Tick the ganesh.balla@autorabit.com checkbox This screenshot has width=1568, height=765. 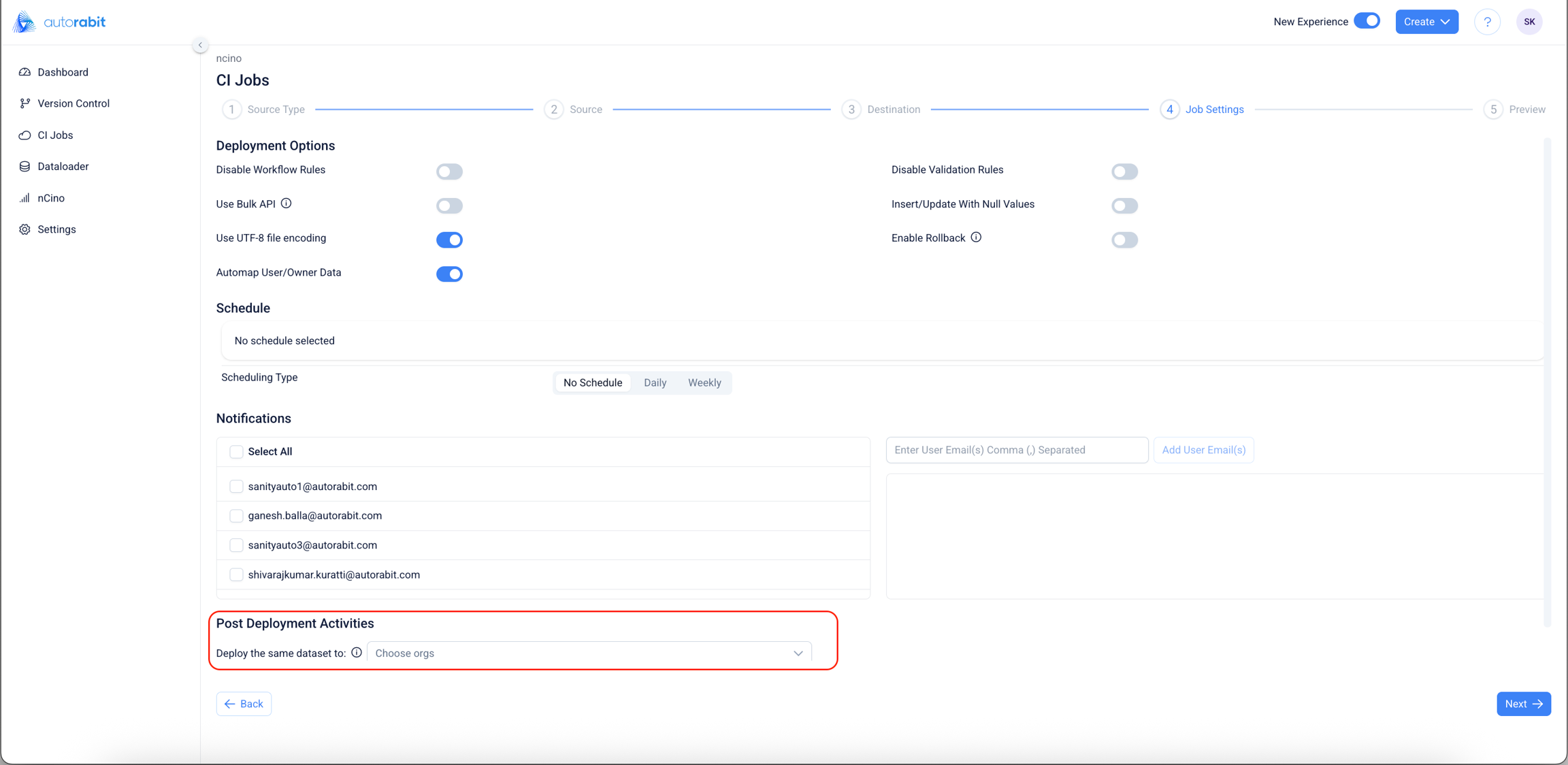coord(236,516)
